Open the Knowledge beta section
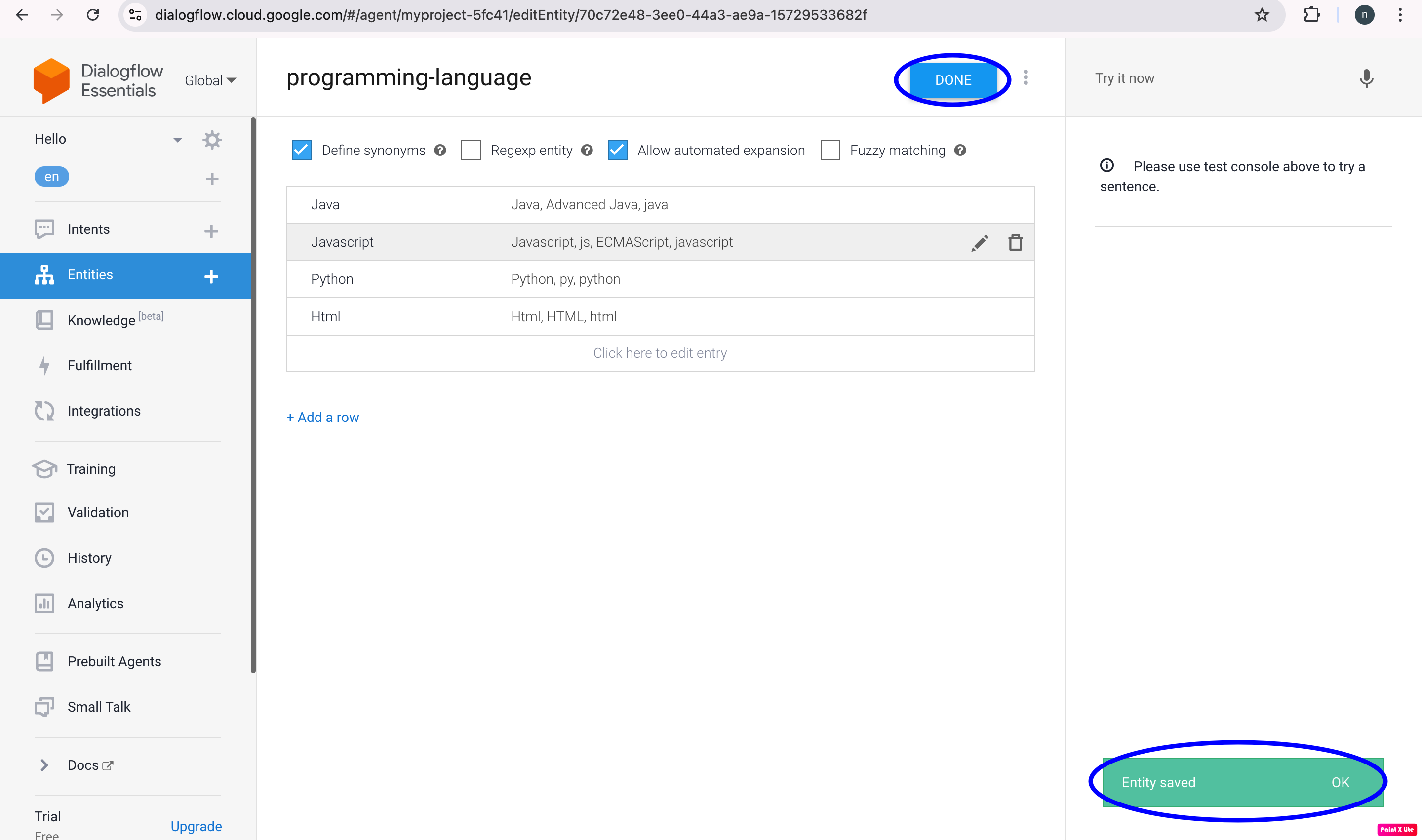Viewport: 1422px width, 840px height. coord(102,320)
